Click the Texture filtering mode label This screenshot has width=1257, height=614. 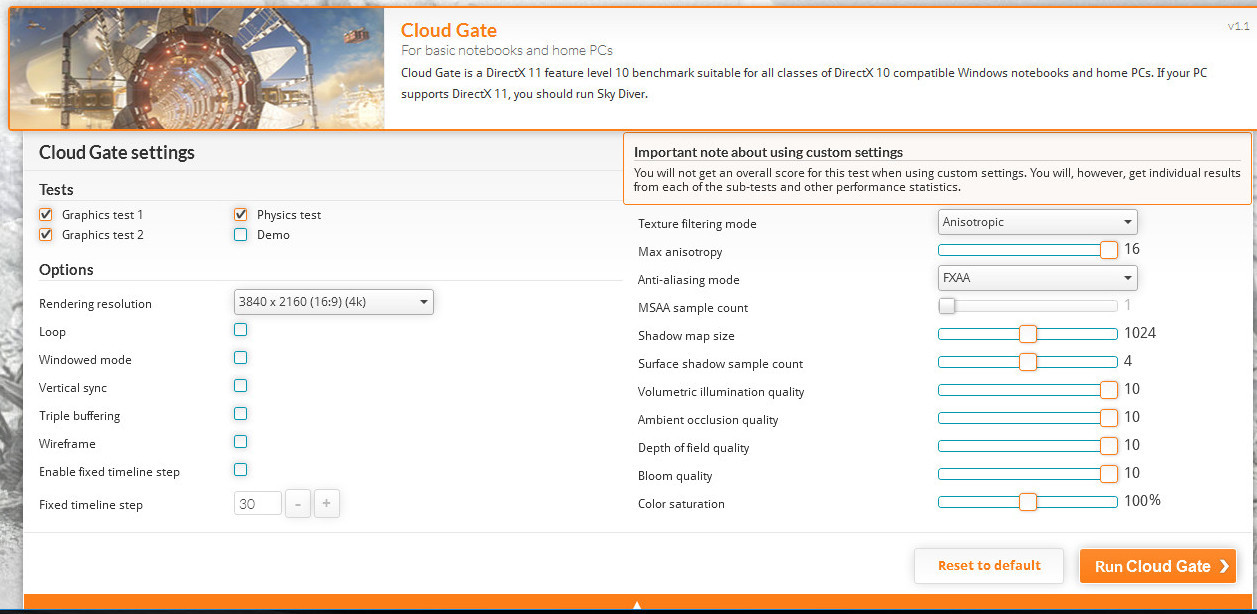tap(697, 224)
